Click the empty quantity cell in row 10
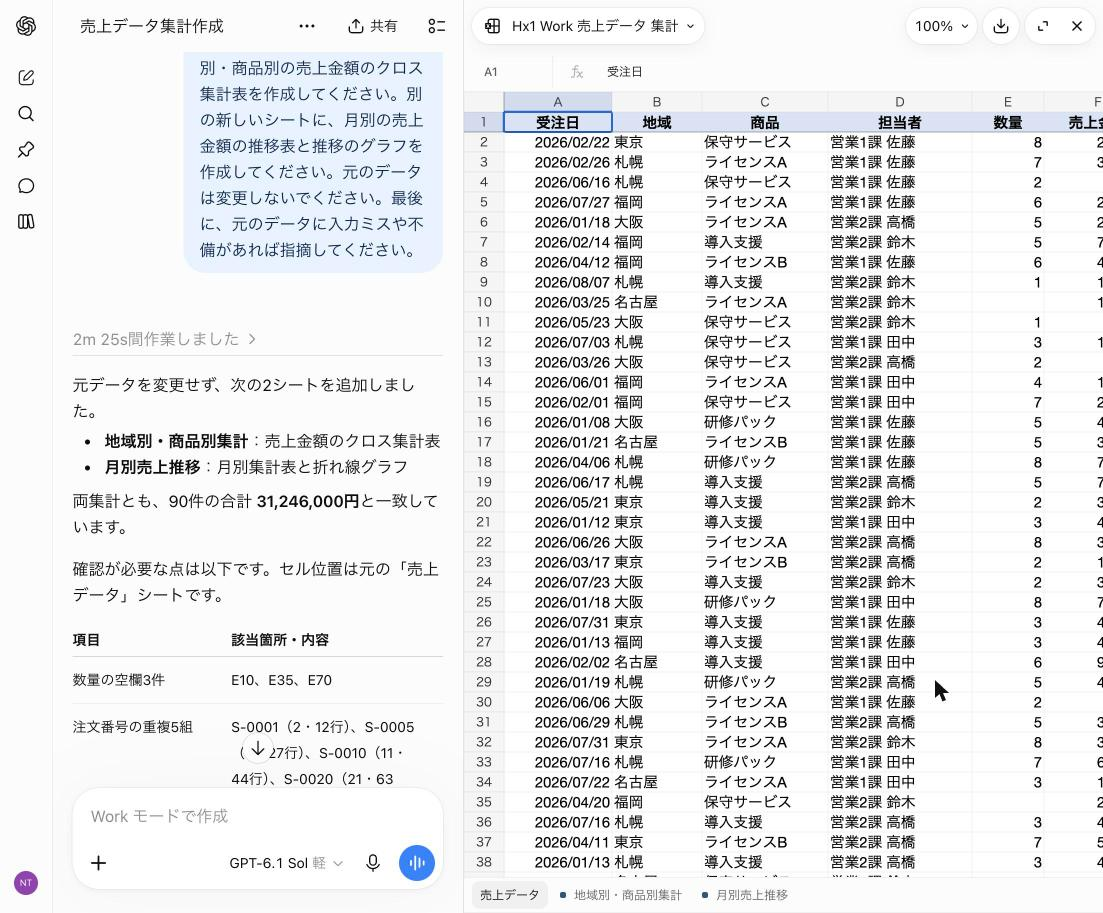The width and height of the screenshot is (1103, 913). point(1007,302)
